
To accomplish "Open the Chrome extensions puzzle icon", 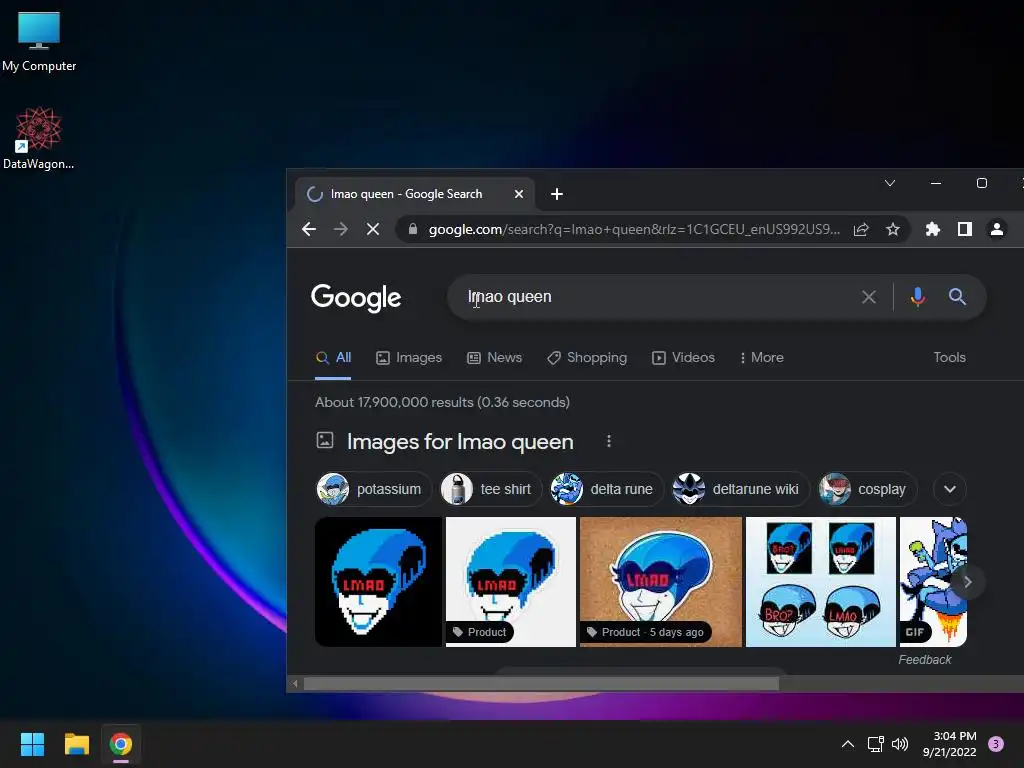I will click(x=933, y=229).
